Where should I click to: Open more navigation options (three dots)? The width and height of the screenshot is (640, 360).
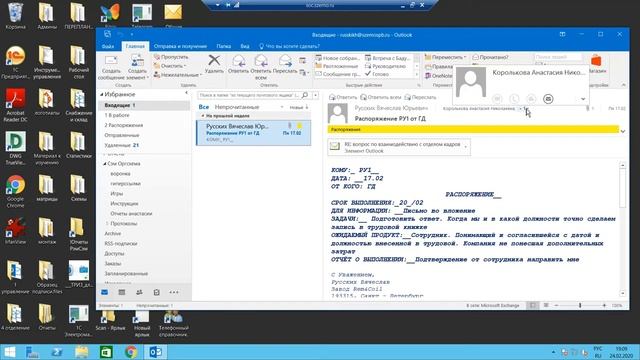point(174,292)
